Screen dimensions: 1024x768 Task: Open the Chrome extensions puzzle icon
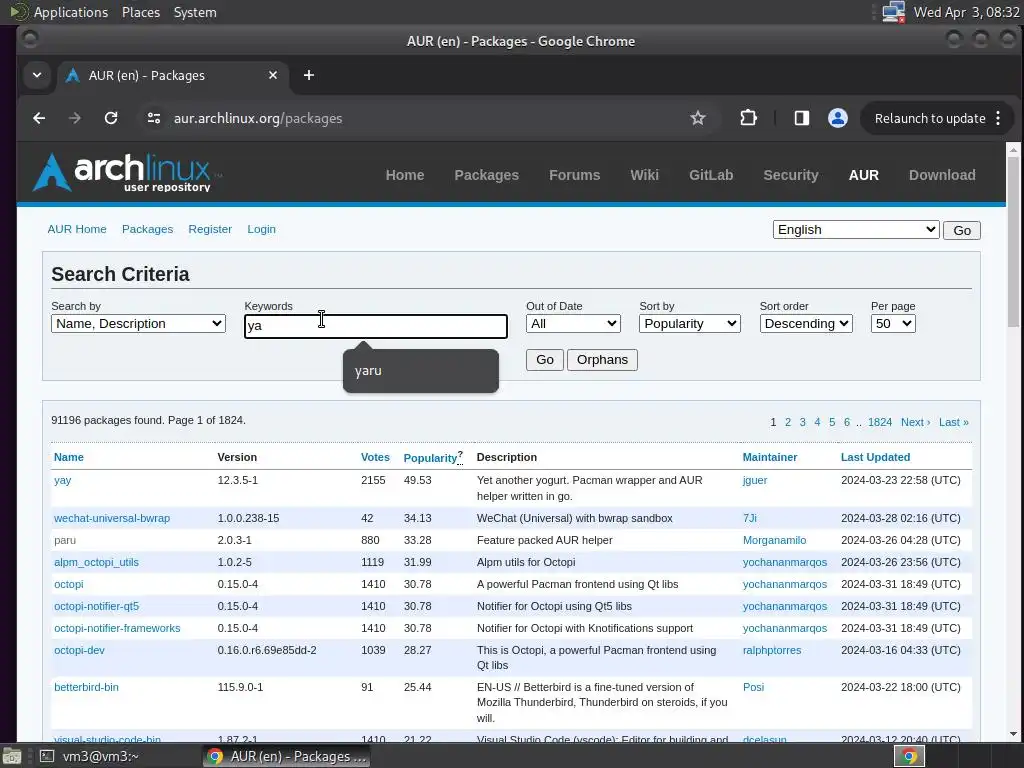(748, 118)
